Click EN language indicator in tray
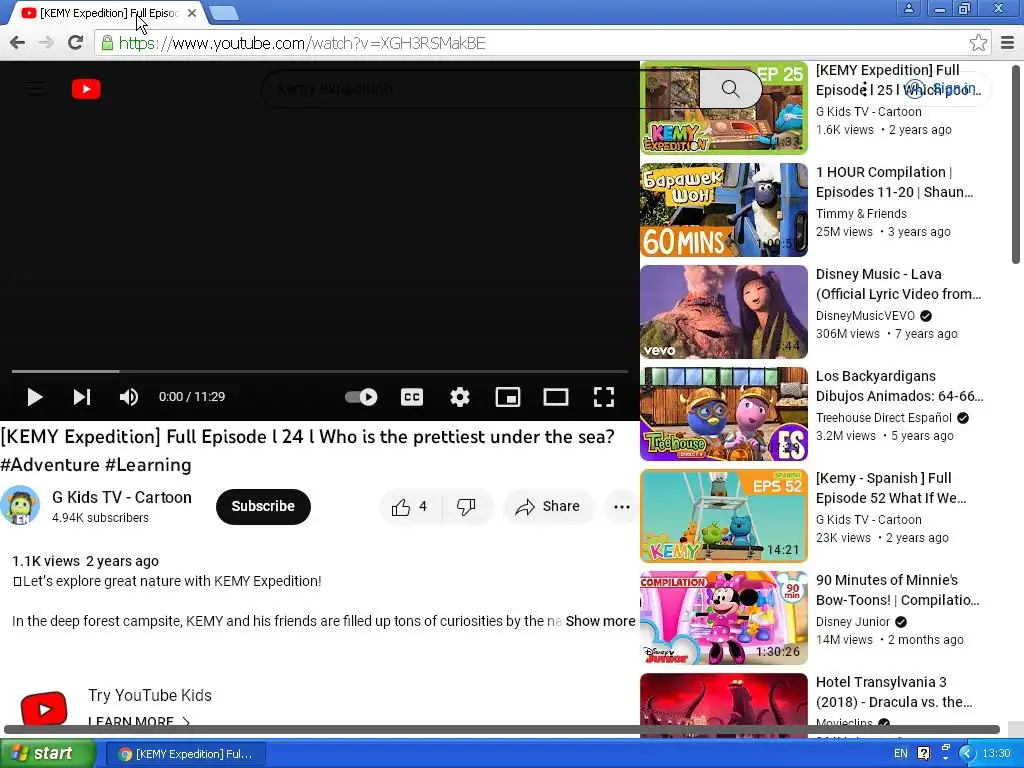This screenshot has width=1024, height=768. [901, 754]
